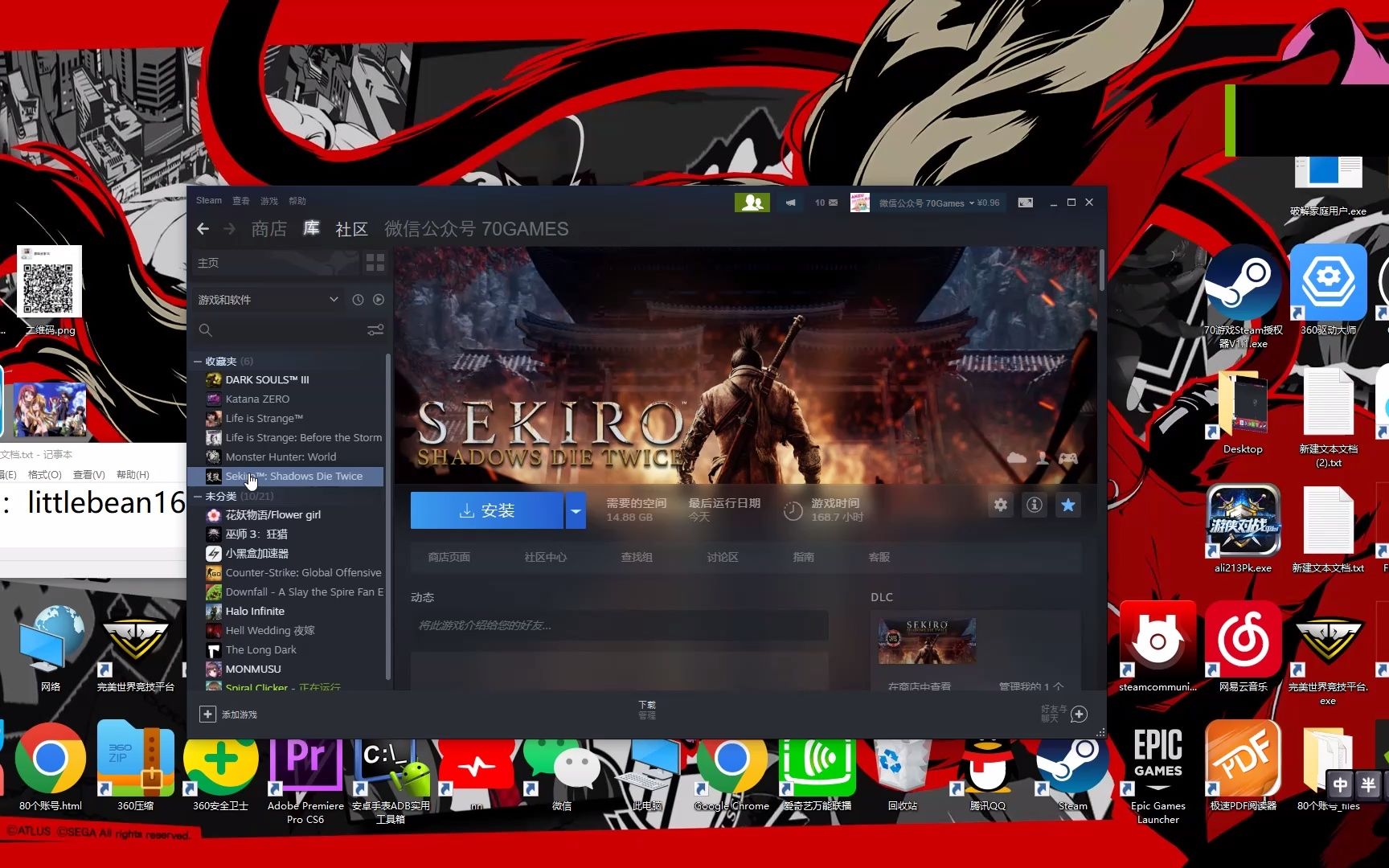Switch to the 社区 tab in Steam
Image resolution: width=1389 pixels, height=868 pixels.
351,229
